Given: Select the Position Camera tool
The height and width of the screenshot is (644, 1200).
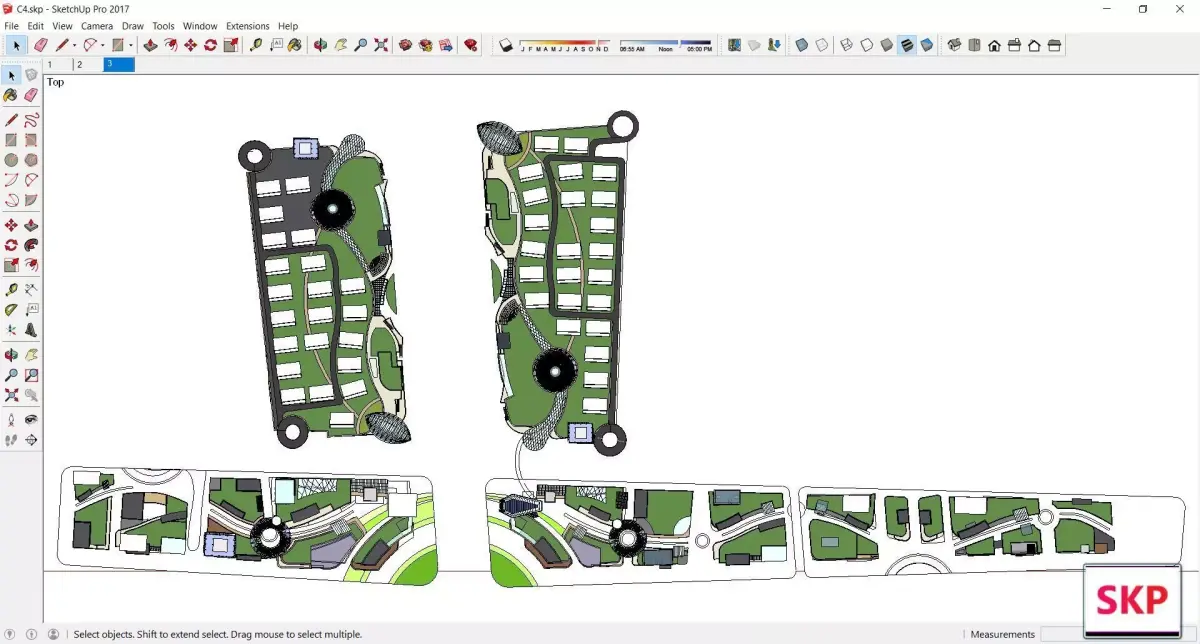Looking at the screenshot, I should (11, 420).
